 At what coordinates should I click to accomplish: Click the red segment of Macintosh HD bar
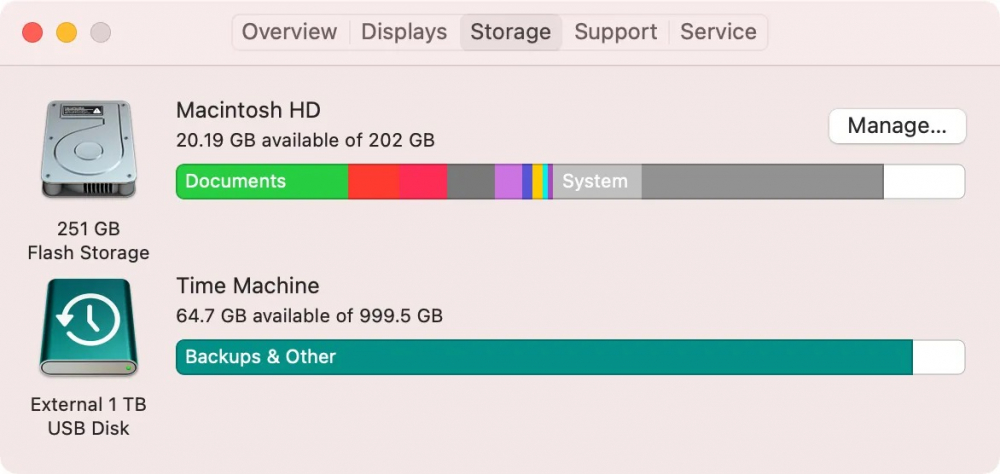[x=374, y=182]
